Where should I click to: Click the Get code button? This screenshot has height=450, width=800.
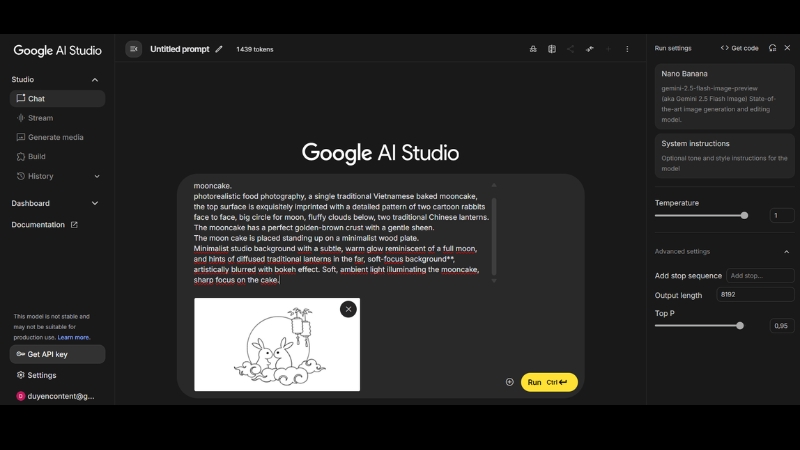tap(739, 48)
